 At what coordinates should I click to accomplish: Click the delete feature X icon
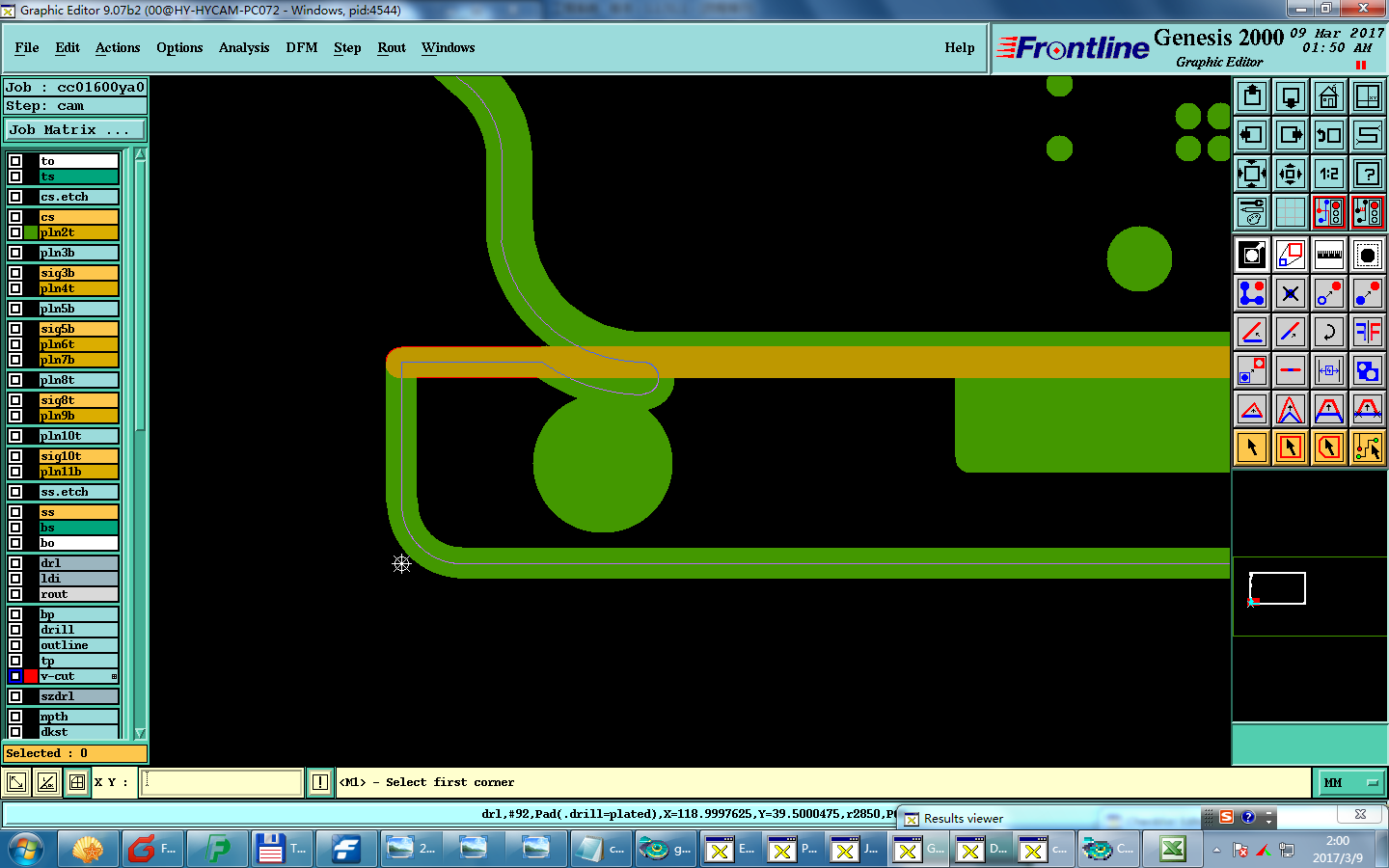pyautogui.click(x=1291, y=293)
